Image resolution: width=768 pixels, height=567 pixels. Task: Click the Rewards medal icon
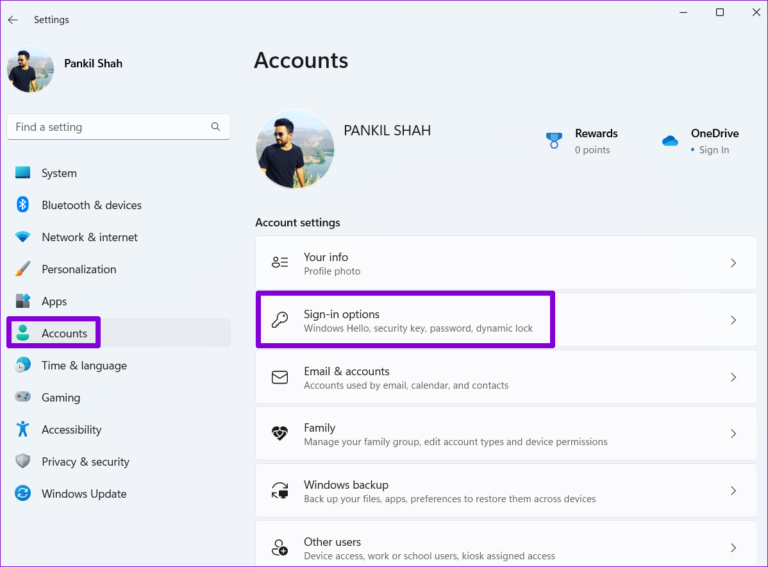[554, 141]
